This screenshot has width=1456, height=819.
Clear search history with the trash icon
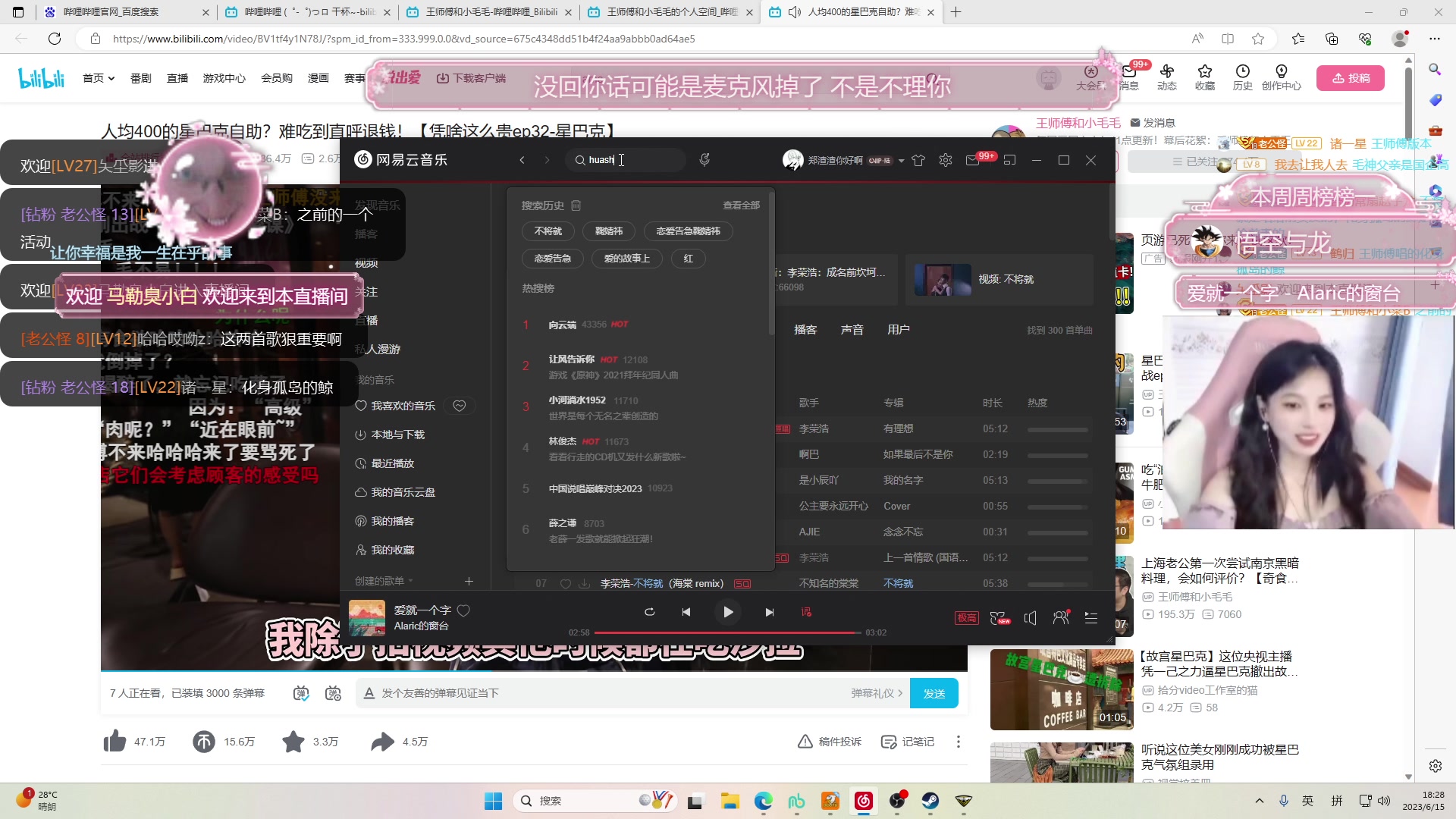point(576,206)
